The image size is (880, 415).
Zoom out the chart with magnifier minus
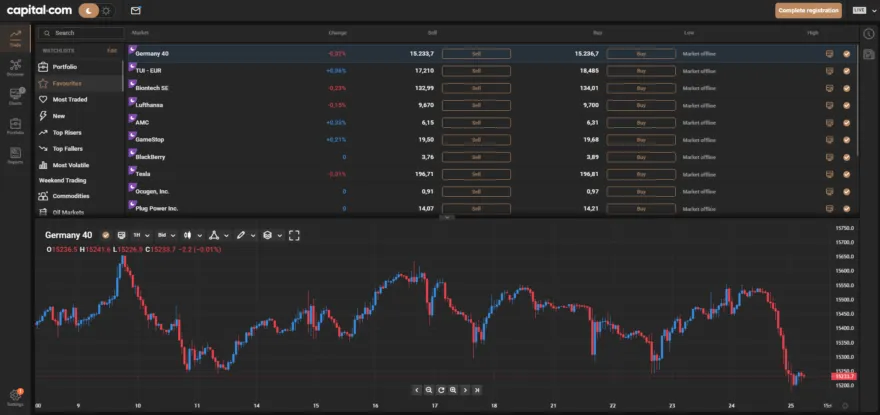(x=429, y=389)
